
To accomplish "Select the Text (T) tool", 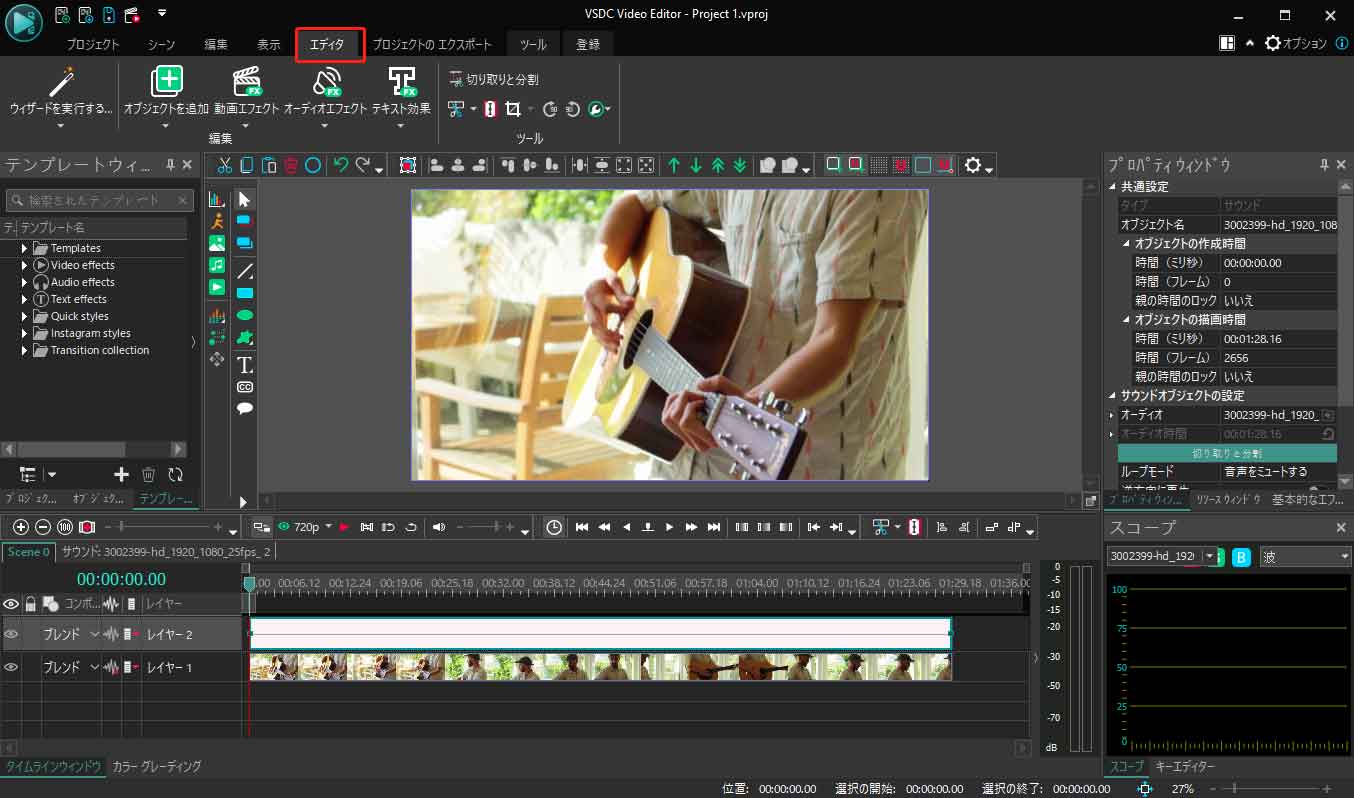I will point(244,365).
